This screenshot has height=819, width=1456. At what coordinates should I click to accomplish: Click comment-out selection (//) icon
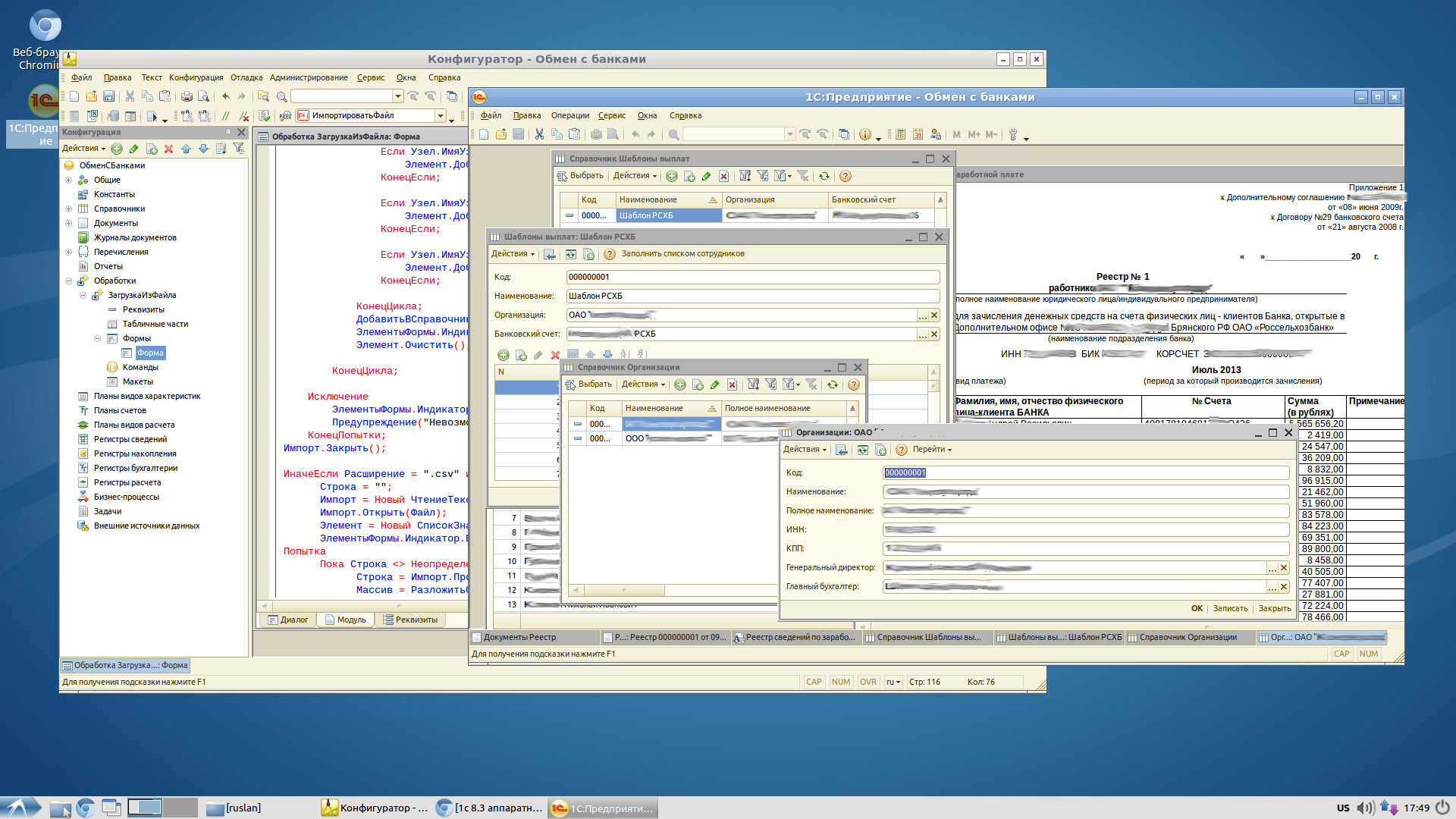pos(225,116)
